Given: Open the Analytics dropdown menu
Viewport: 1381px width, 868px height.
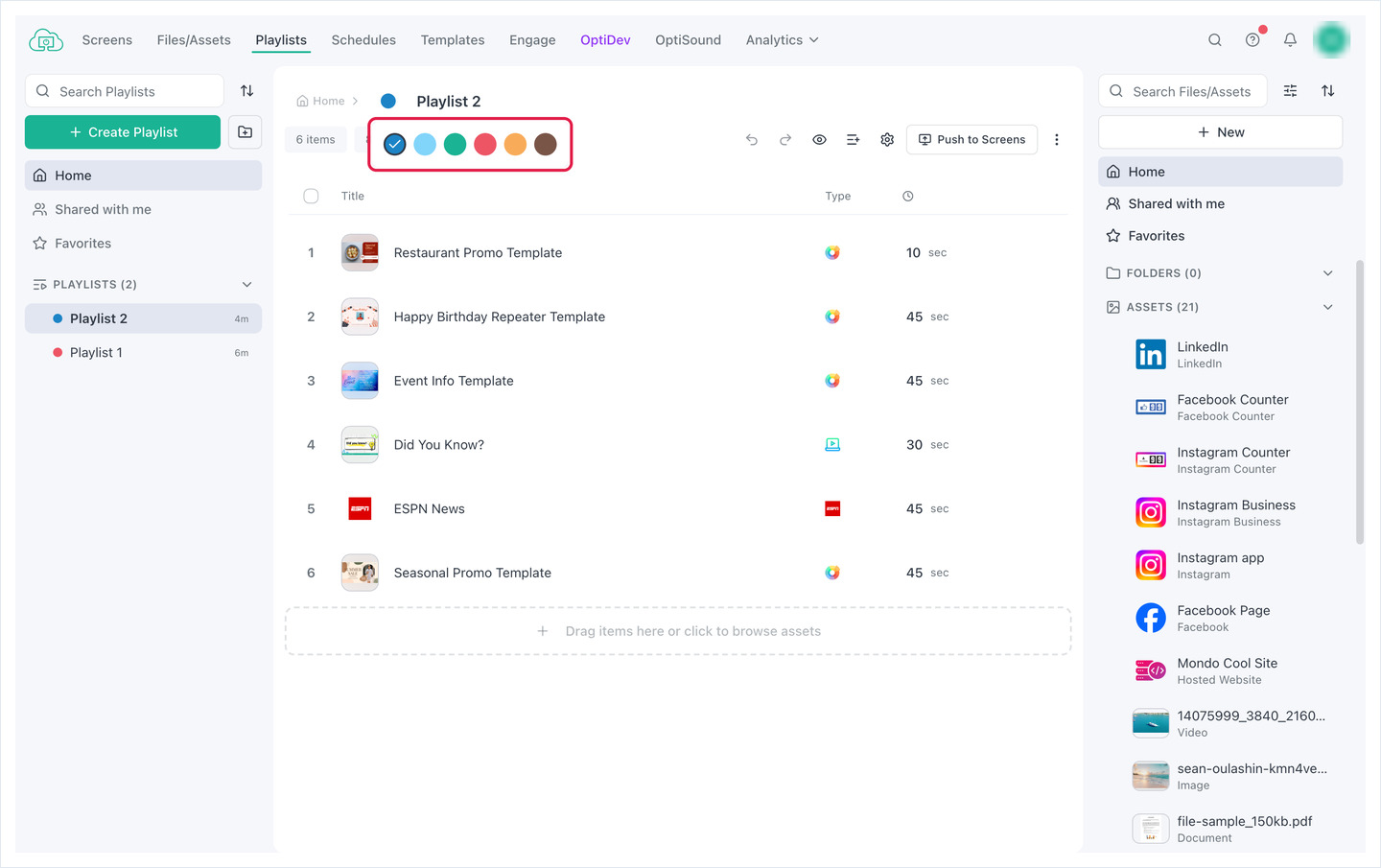Looking at the screenshot, I should pos(783,40).
